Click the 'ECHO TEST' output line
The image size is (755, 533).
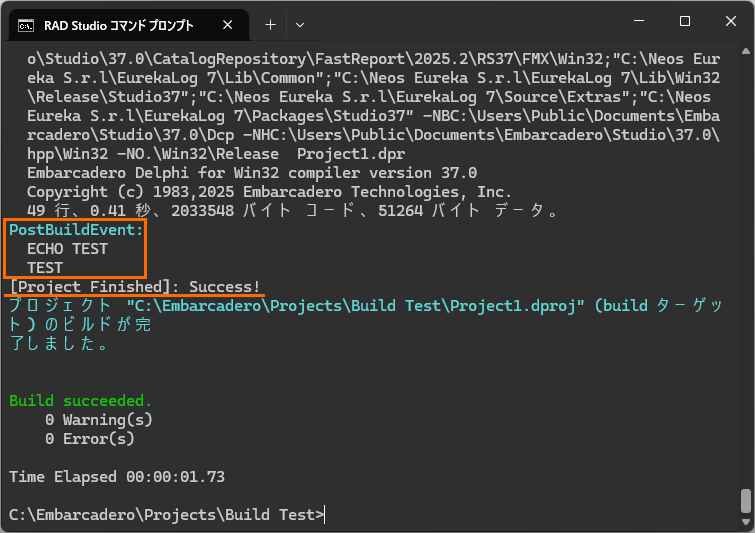[x=67, y=249]
